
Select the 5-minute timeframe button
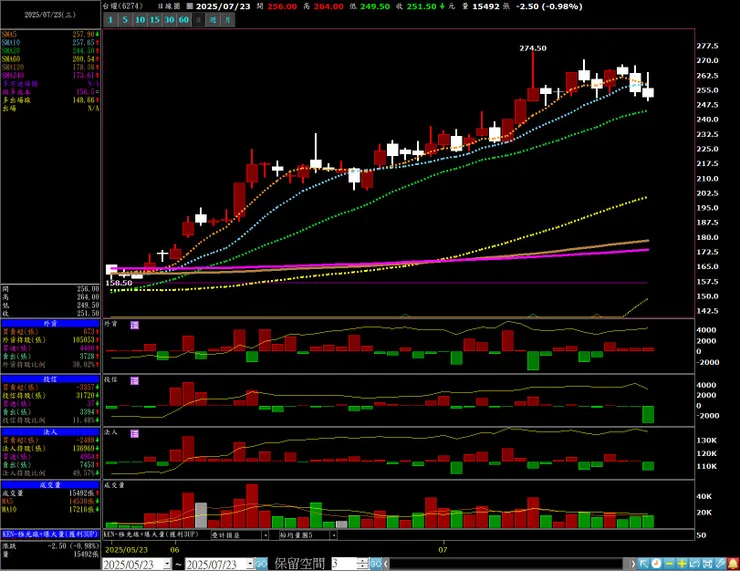pyautogui.click(x=125, y=20)
